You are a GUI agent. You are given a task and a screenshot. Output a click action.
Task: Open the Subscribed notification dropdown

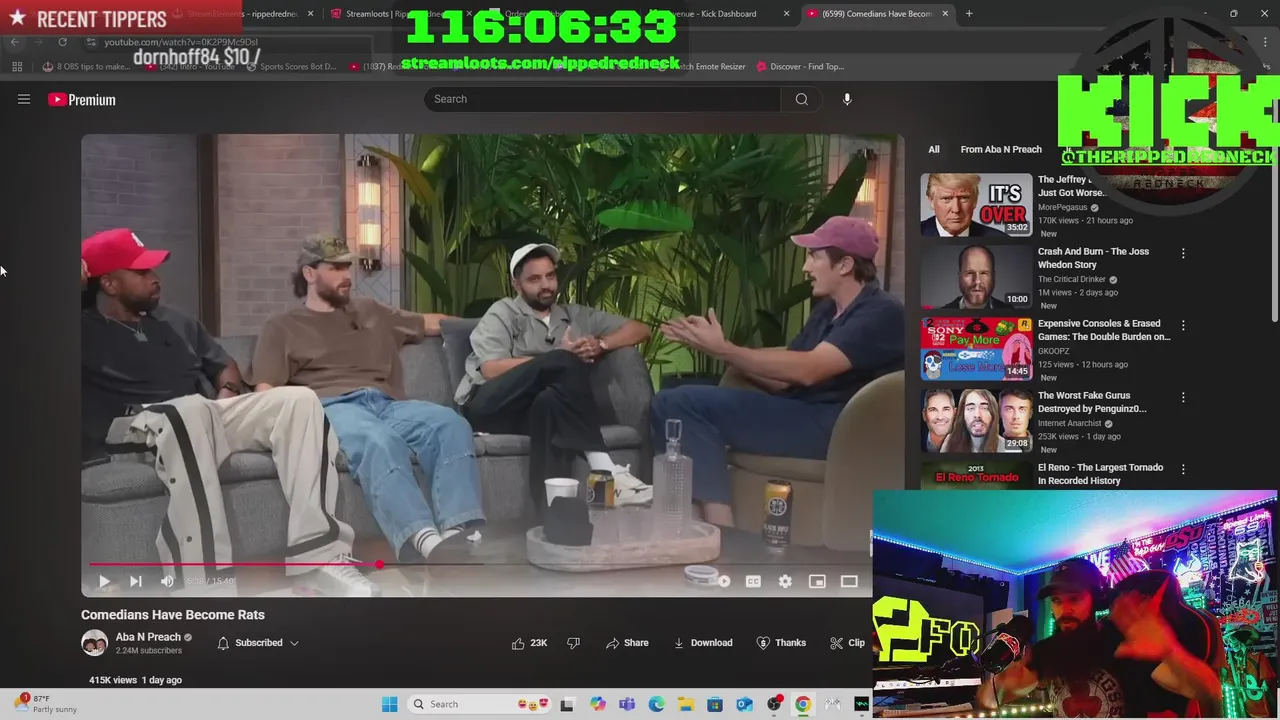point(258,643)
